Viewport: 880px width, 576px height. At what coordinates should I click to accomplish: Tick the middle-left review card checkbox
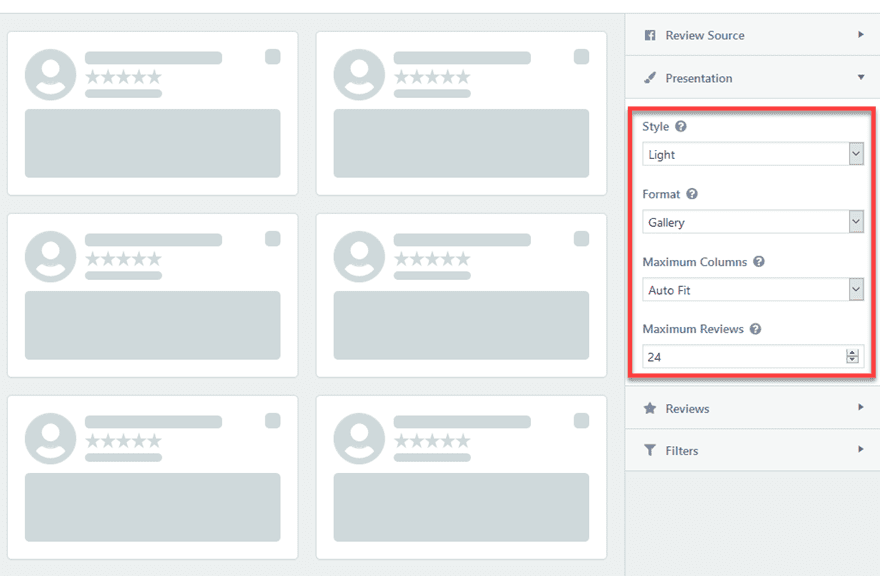tap(273, 240)
